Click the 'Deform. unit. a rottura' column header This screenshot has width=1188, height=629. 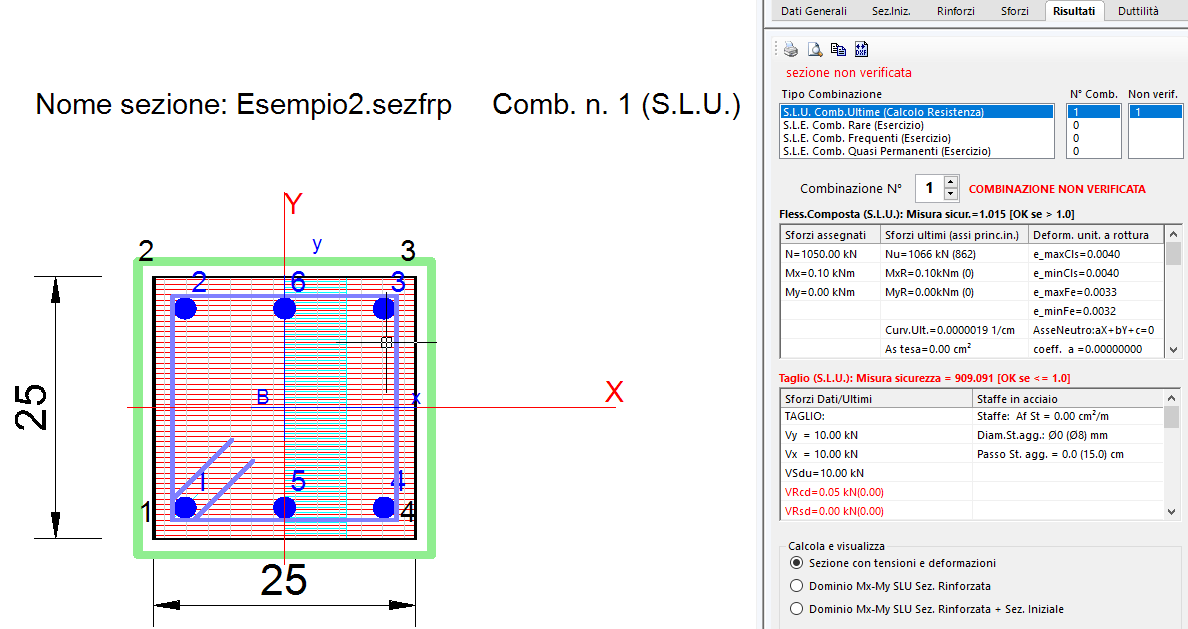[1096, 235]
